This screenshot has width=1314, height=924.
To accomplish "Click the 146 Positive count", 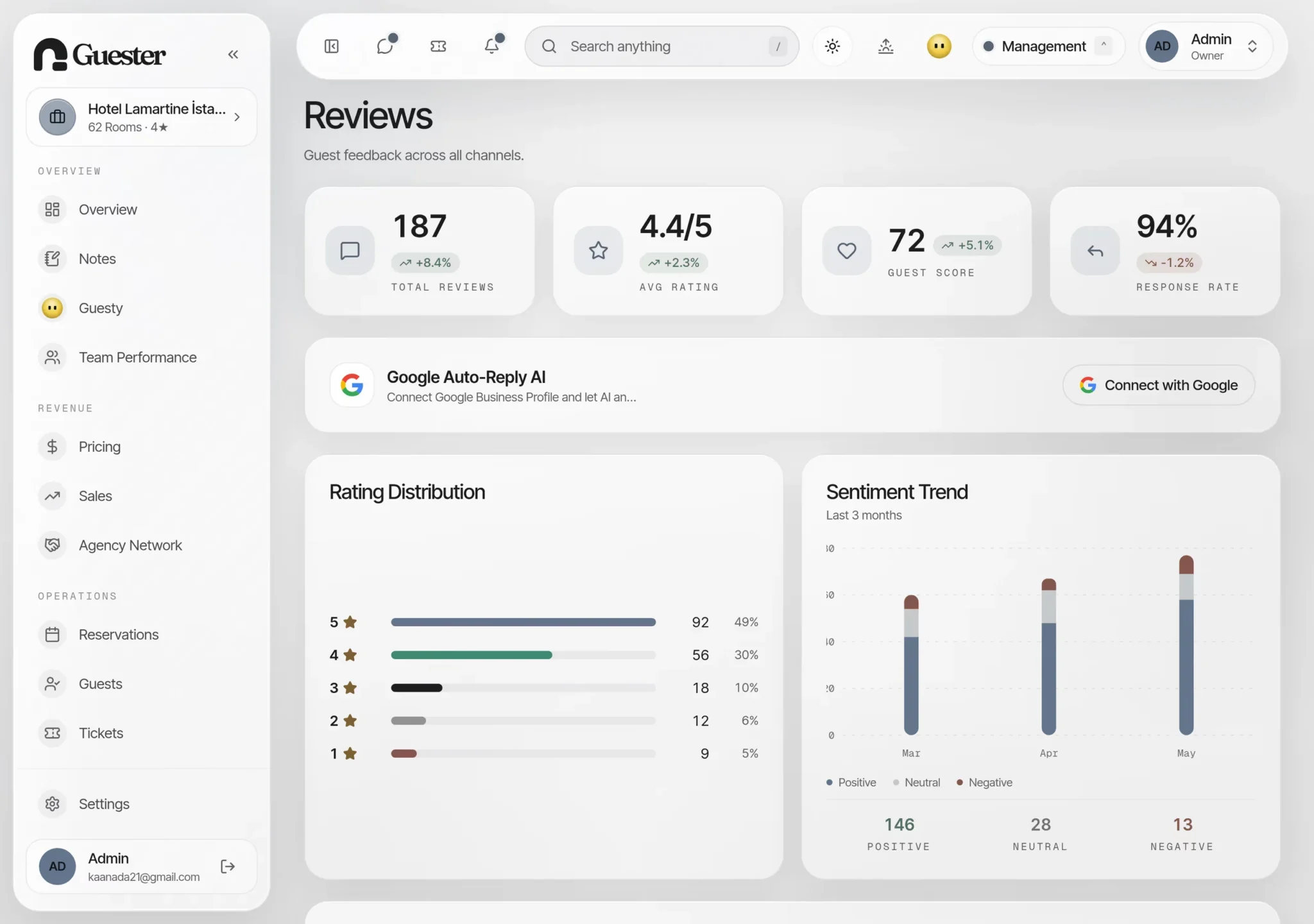I will (899, 825).
